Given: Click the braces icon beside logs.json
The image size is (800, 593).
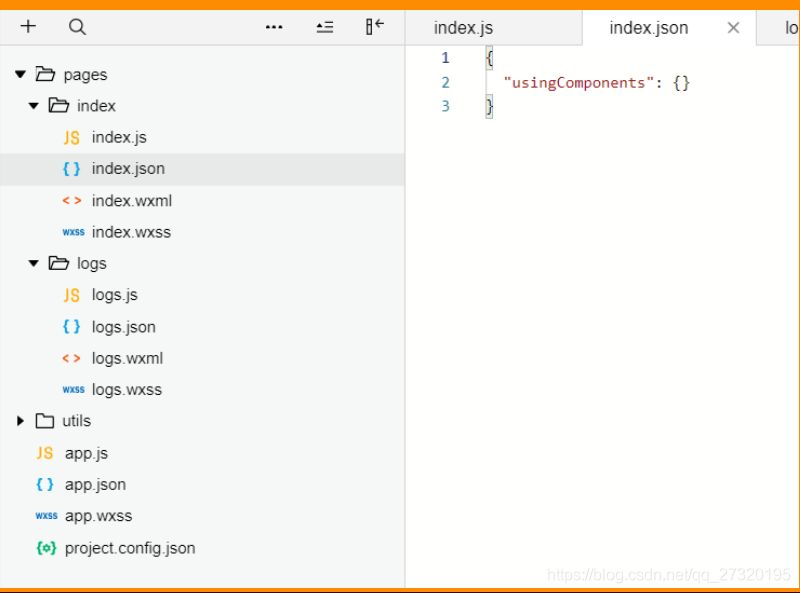Looking at the screenshot, I should [72, 326].
